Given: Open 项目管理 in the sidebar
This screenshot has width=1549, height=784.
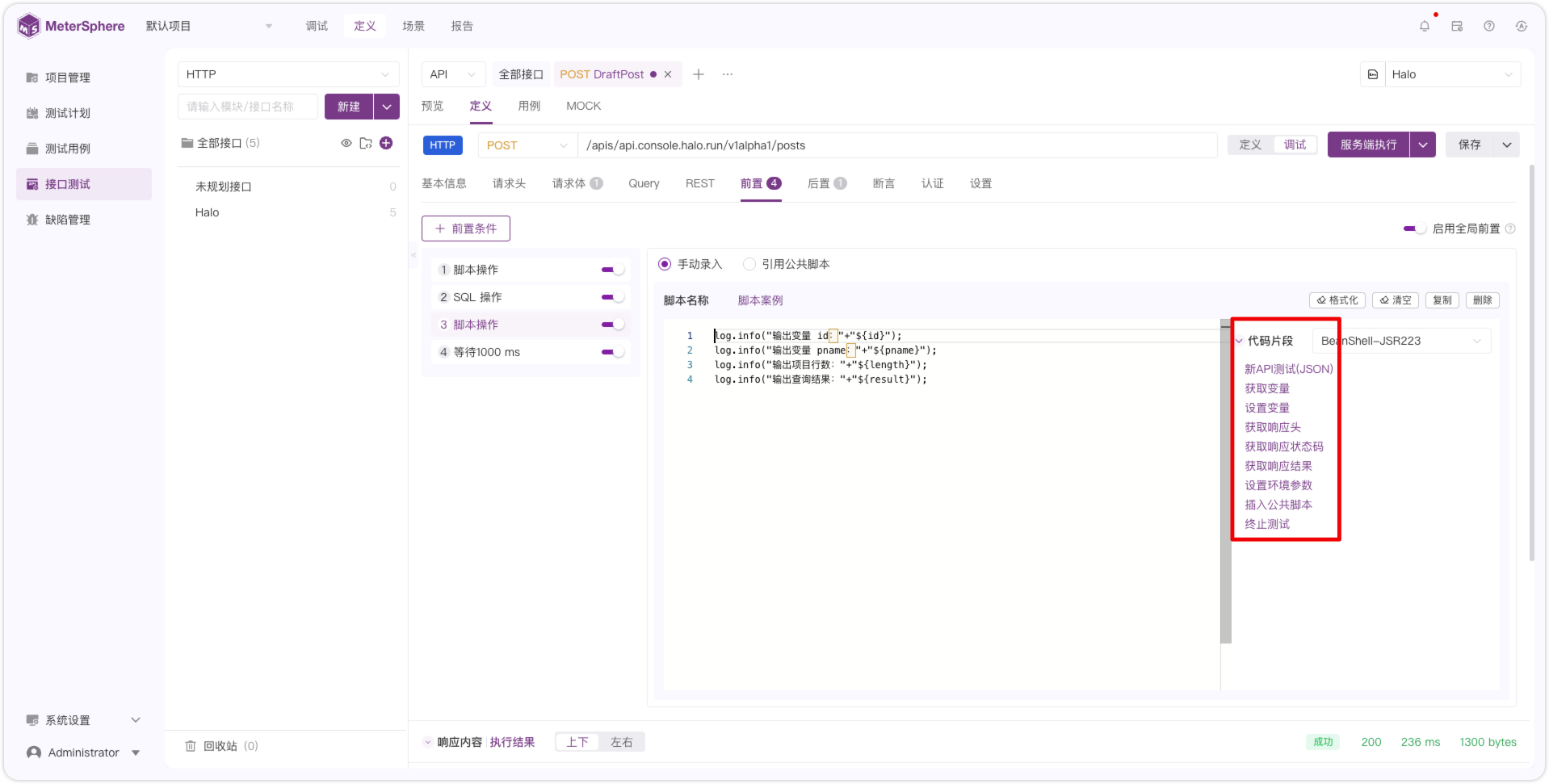Looking at the screenshot, I should tap(68, 78).
